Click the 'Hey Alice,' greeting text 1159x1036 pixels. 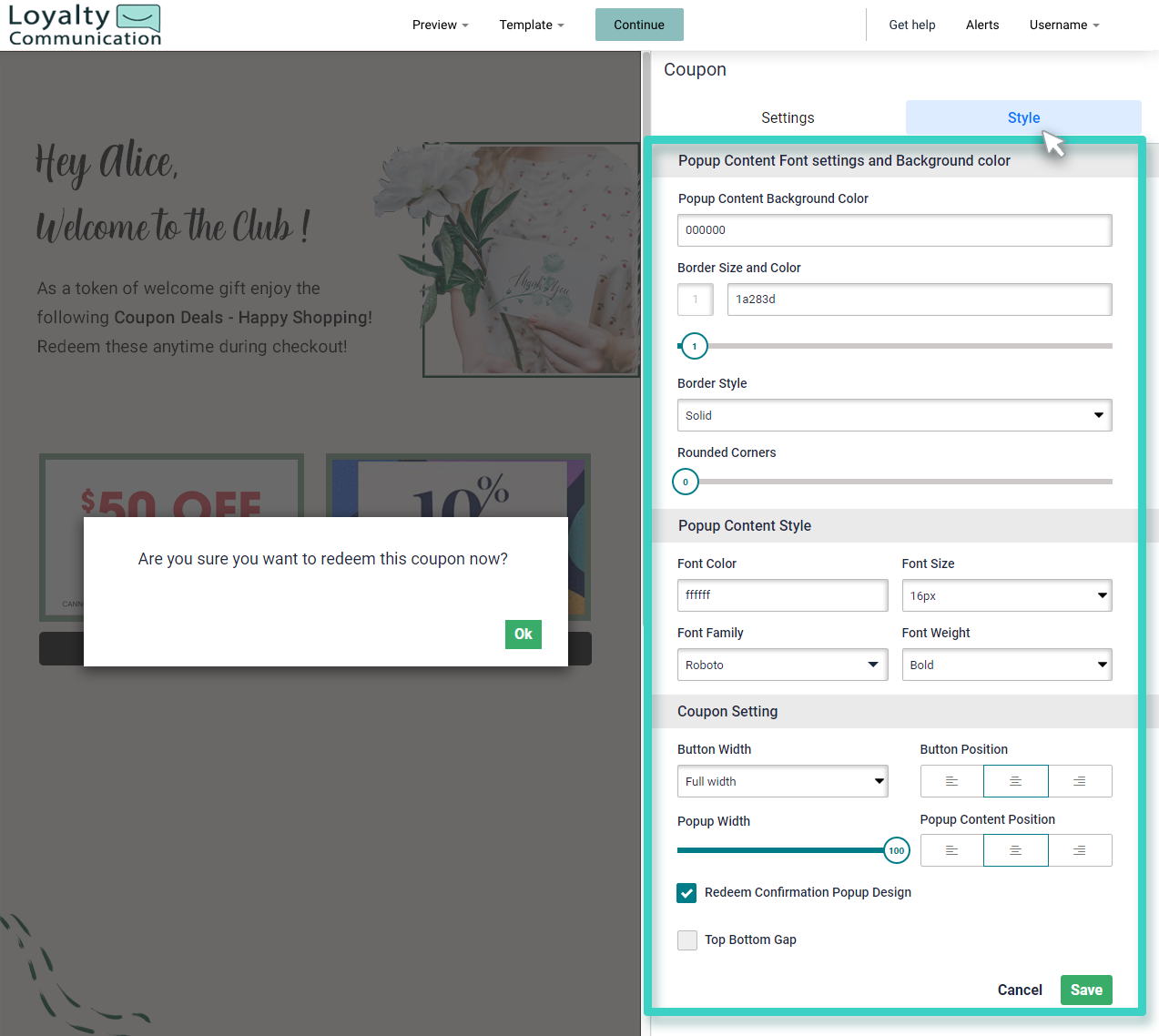[x=107, y=163]
